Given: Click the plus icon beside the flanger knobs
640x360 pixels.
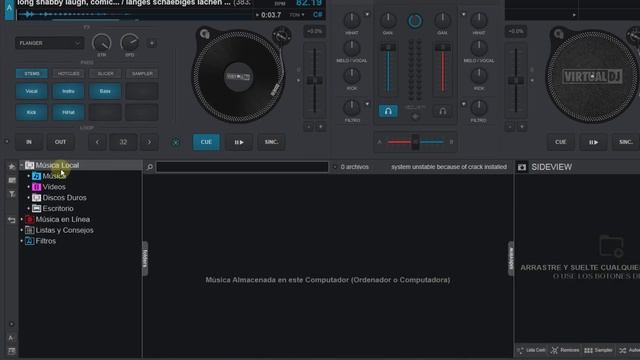Looking at the screenshot, I should point(151,43).
